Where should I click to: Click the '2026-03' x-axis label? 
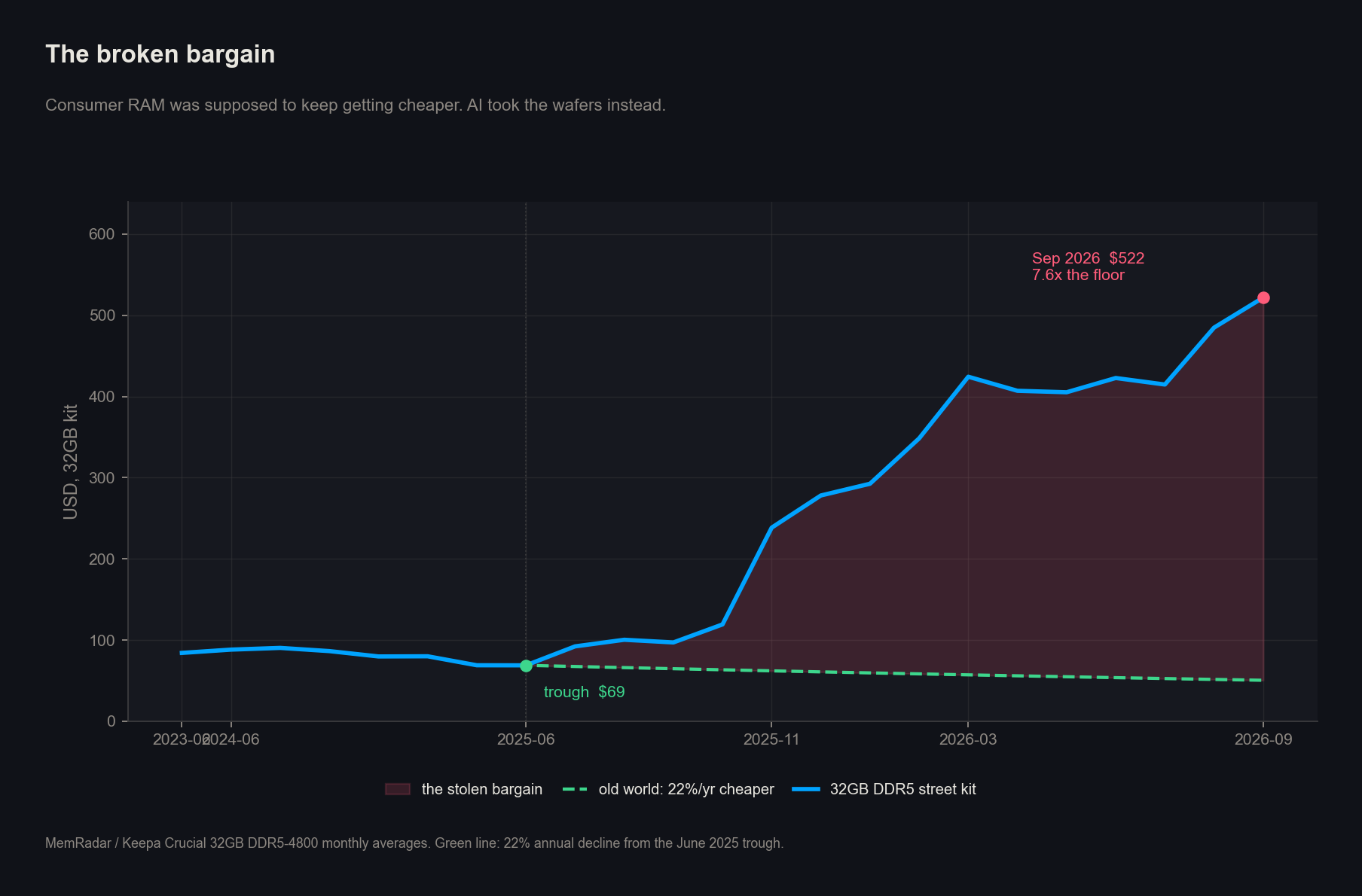coord(968,739)
